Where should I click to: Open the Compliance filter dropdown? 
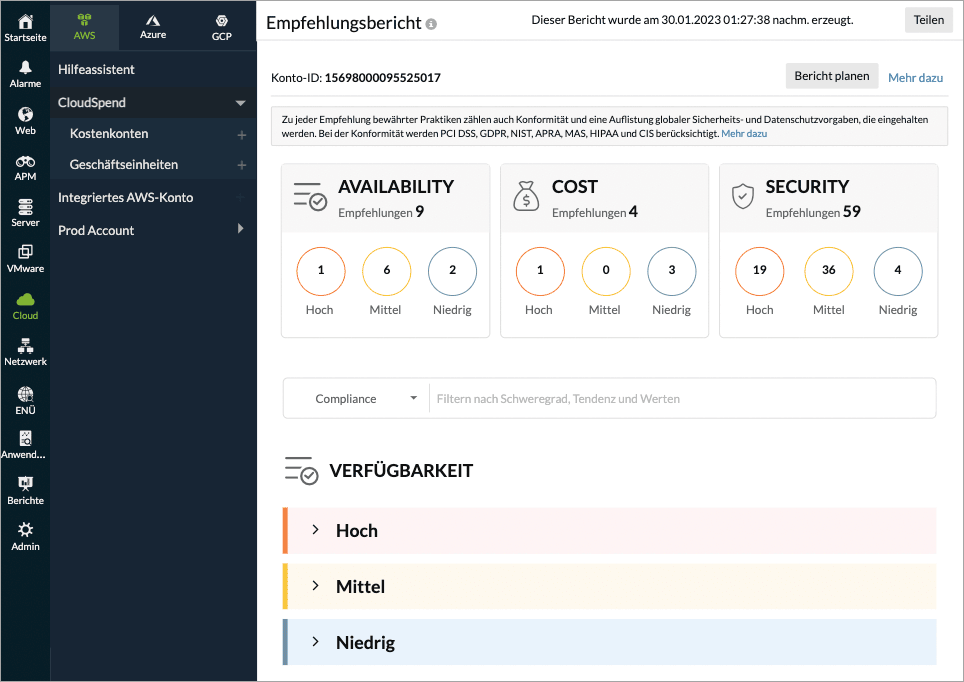[356, 397]
